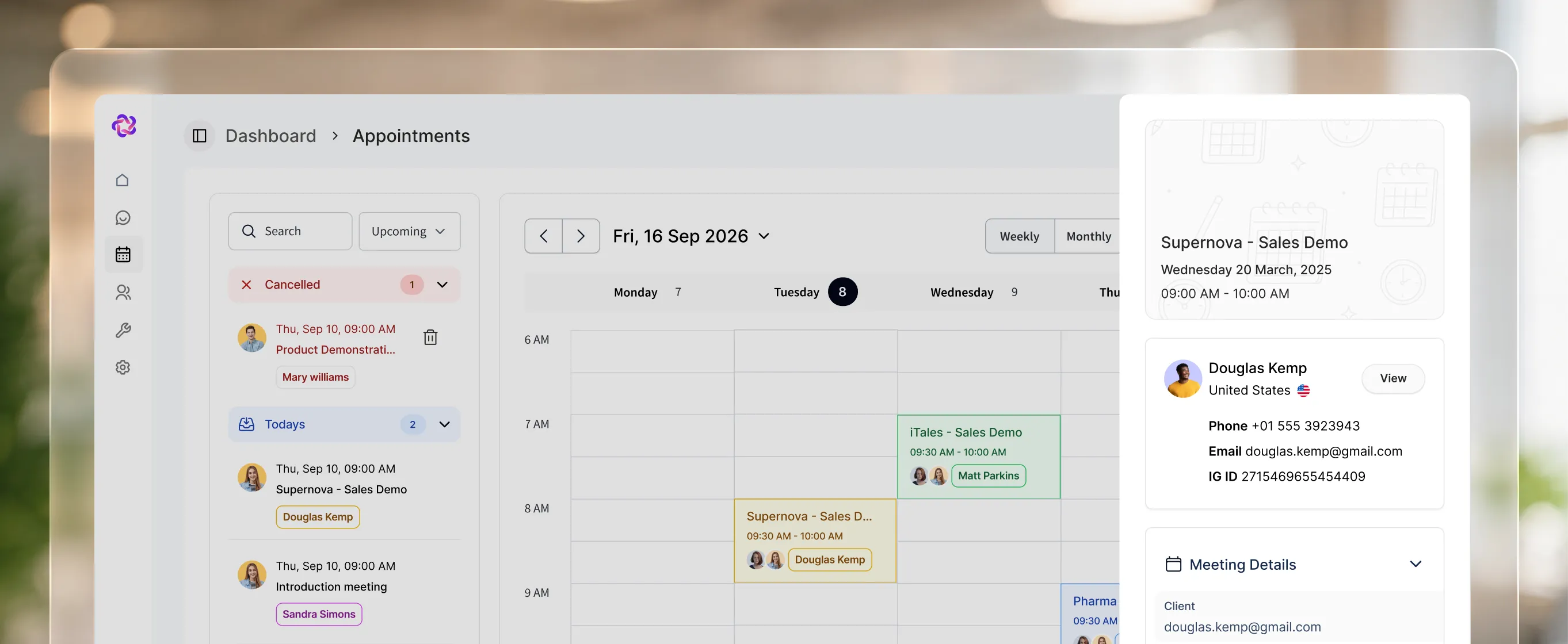Click the avatar on Product Demonstration row
Image resolution: width=1568 pixels, height=644 pixels.
(x=251, y=338)
